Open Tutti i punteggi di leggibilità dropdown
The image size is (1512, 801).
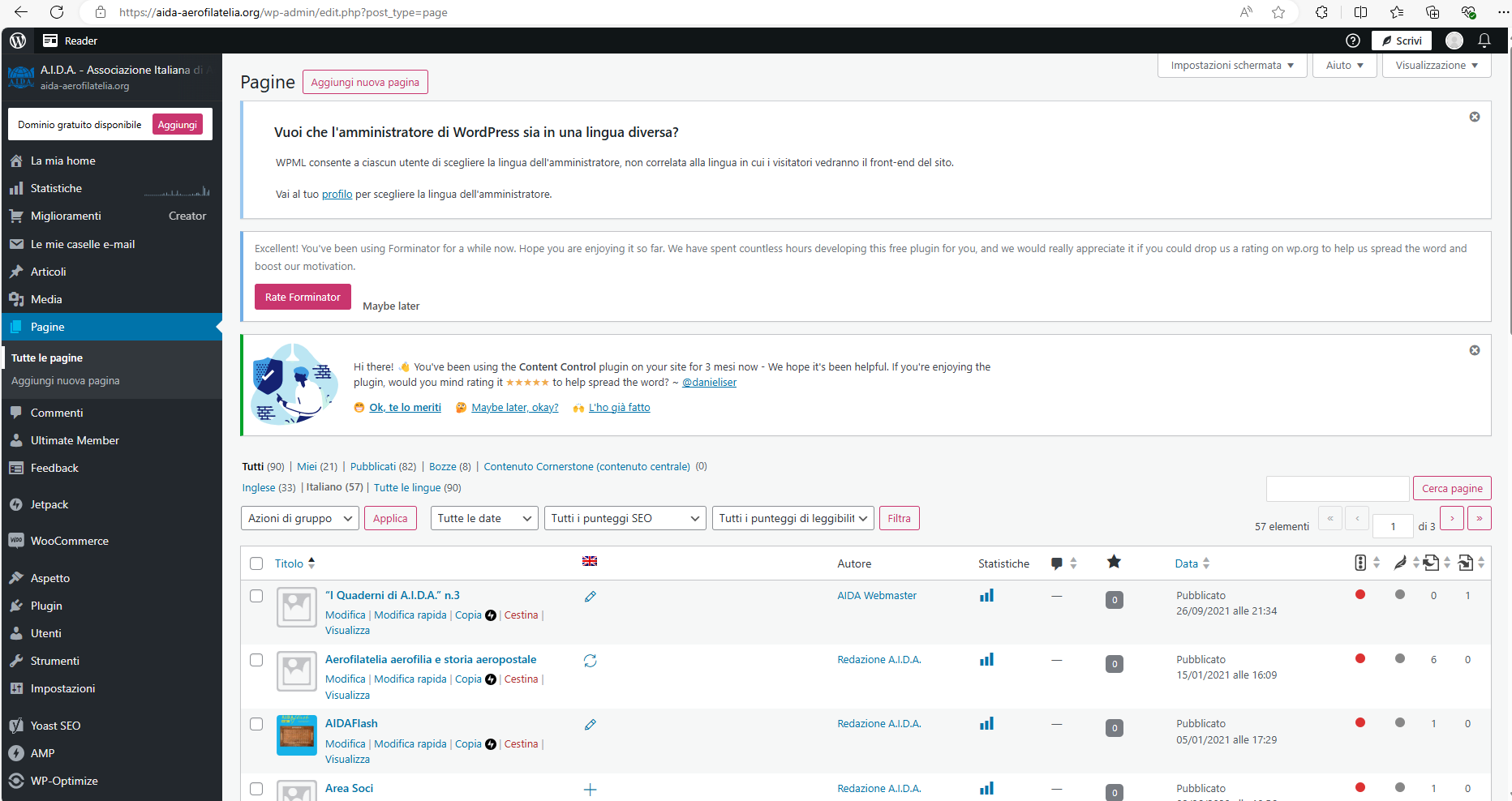pos(793,518)
